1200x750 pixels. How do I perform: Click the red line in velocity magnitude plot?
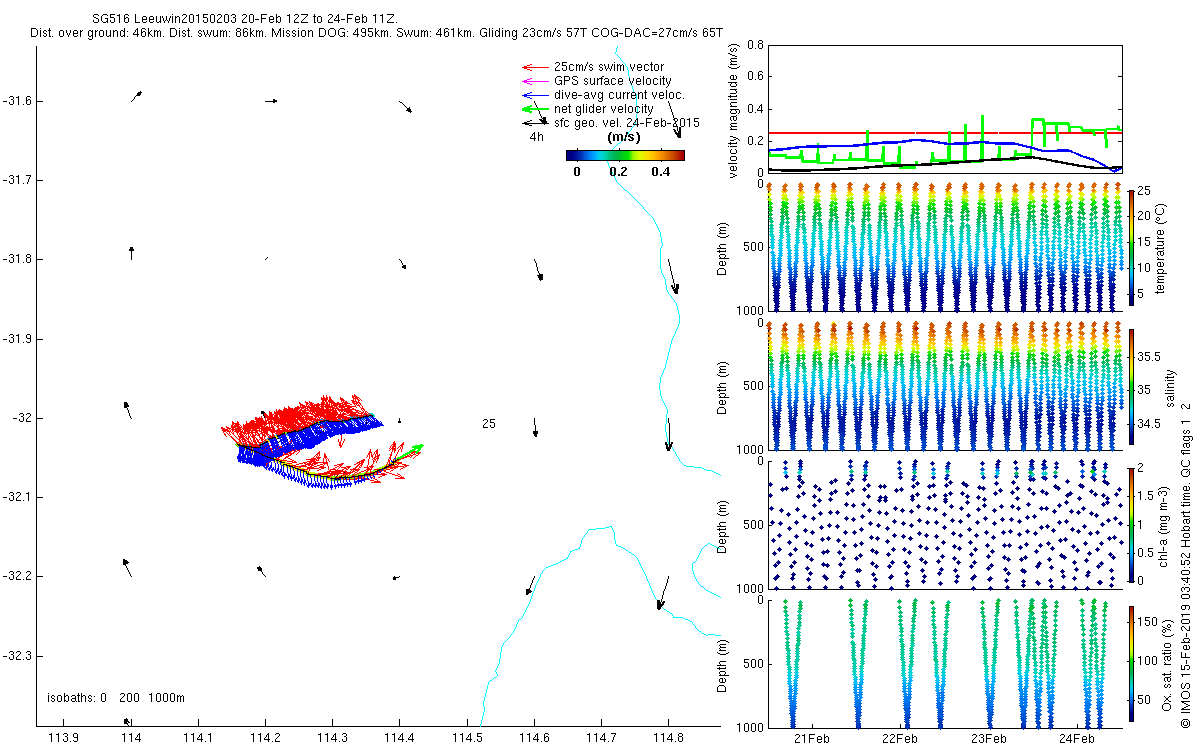(944, 133)
